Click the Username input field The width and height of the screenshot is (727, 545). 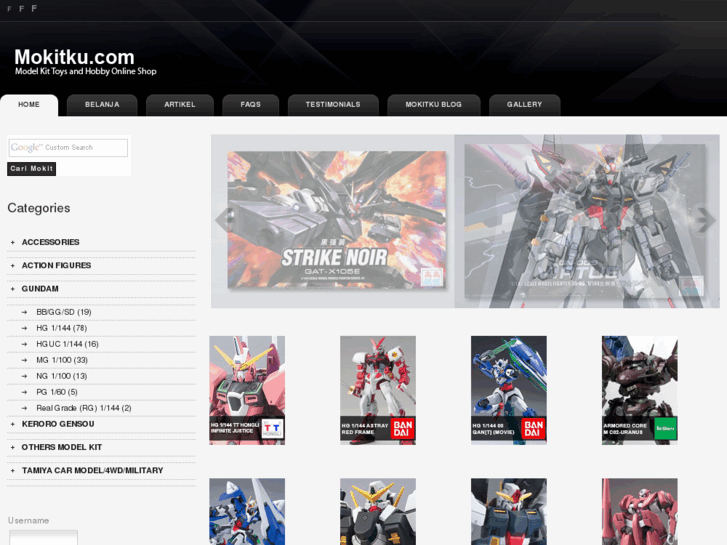tap(44, 538)
